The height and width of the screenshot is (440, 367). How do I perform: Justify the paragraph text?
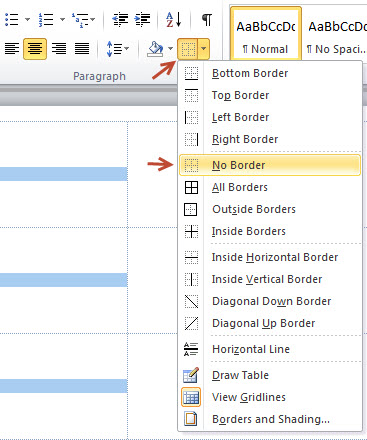82,49
